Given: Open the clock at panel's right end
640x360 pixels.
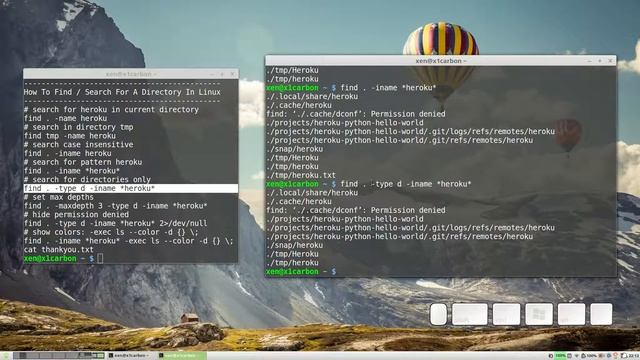Looking at the screenshot, I should click(x=635, y=356).
